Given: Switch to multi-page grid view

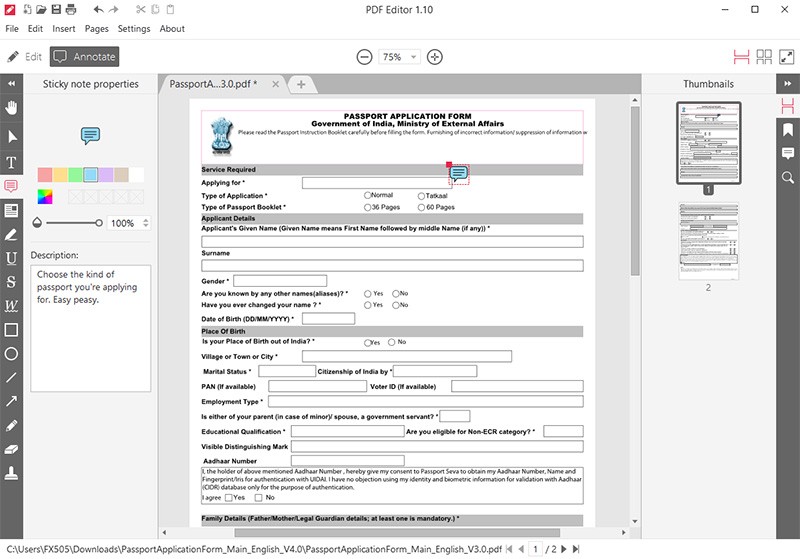Looking at the screenshot, I should tap(764, 57).
